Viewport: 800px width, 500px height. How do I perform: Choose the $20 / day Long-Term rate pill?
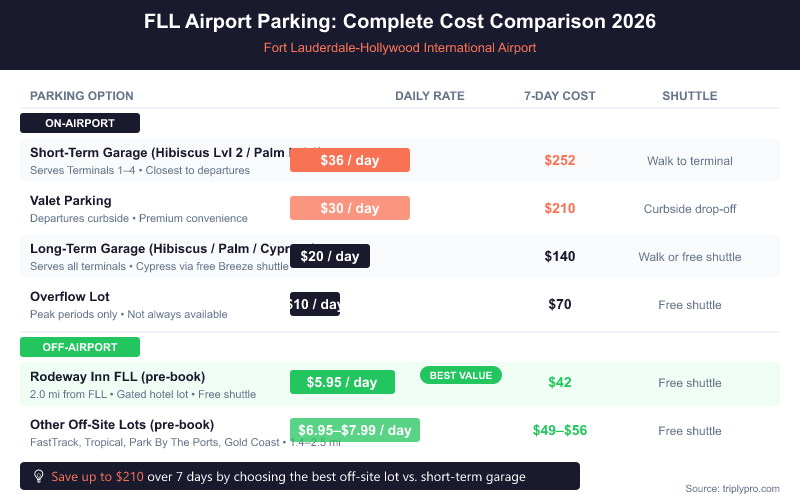tap(330, 256)
